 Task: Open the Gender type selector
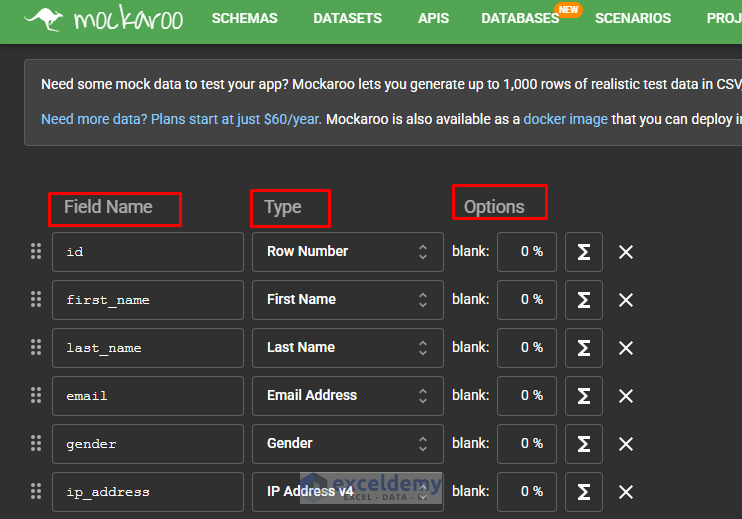pos(348,444)
